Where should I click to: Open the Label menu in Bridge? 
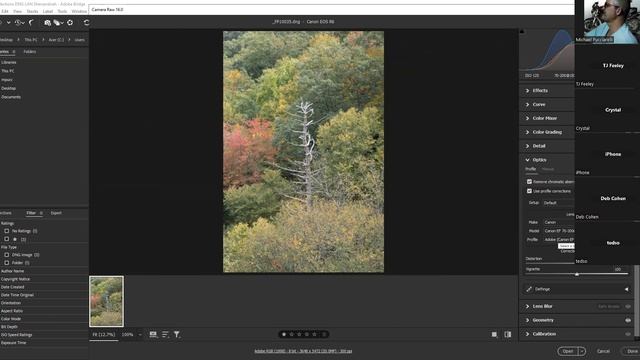tap(48, 11)
